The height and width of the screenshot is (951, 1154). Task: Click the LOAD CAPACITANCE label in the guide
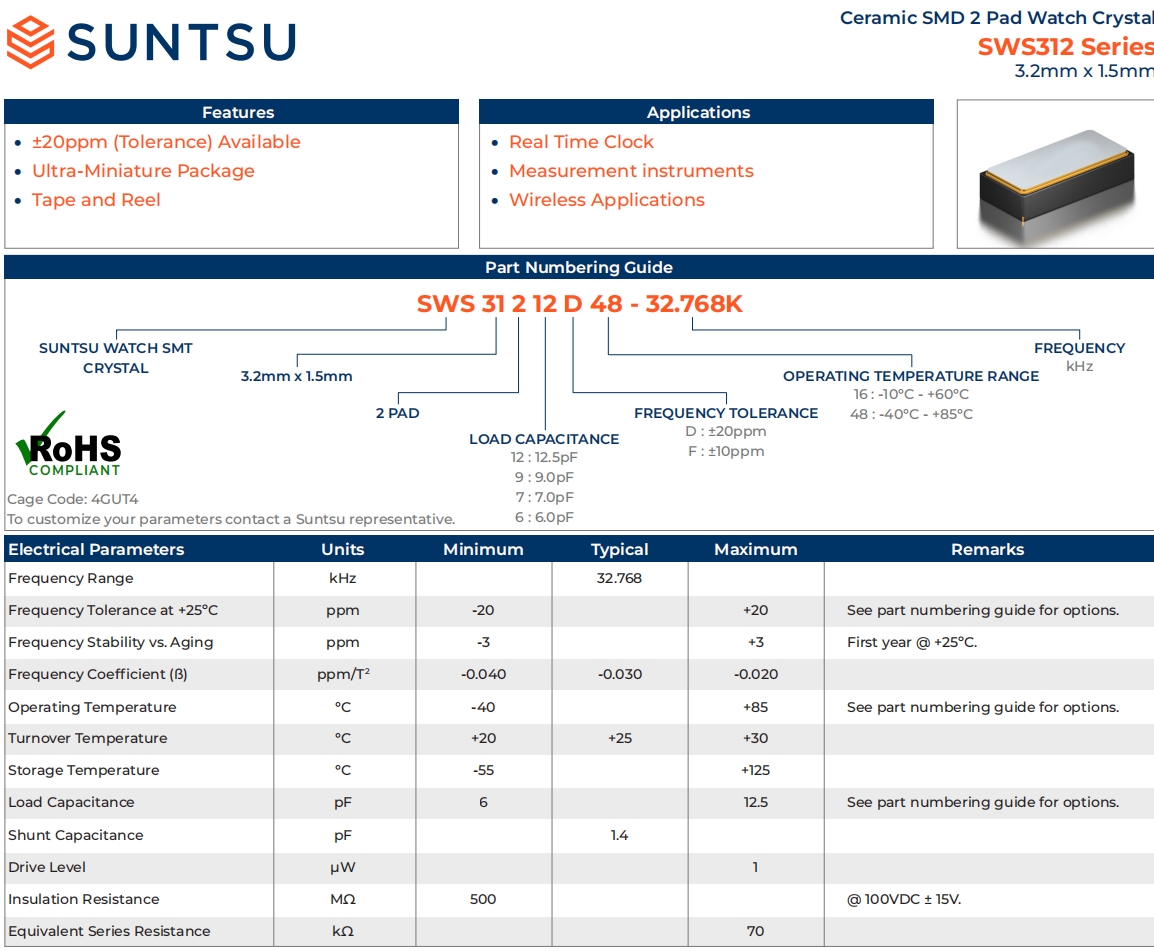[x=544, y=439]
